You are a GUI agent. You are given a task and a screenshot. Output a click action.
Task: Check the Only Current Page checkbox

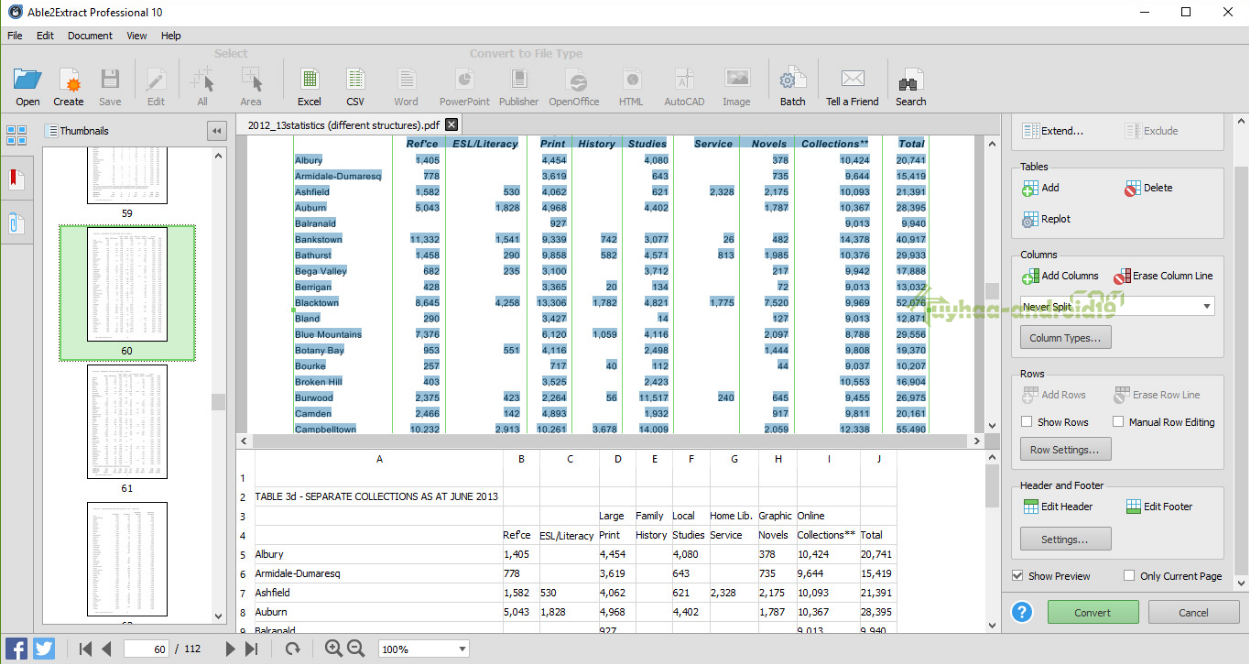pos(1129,576)
